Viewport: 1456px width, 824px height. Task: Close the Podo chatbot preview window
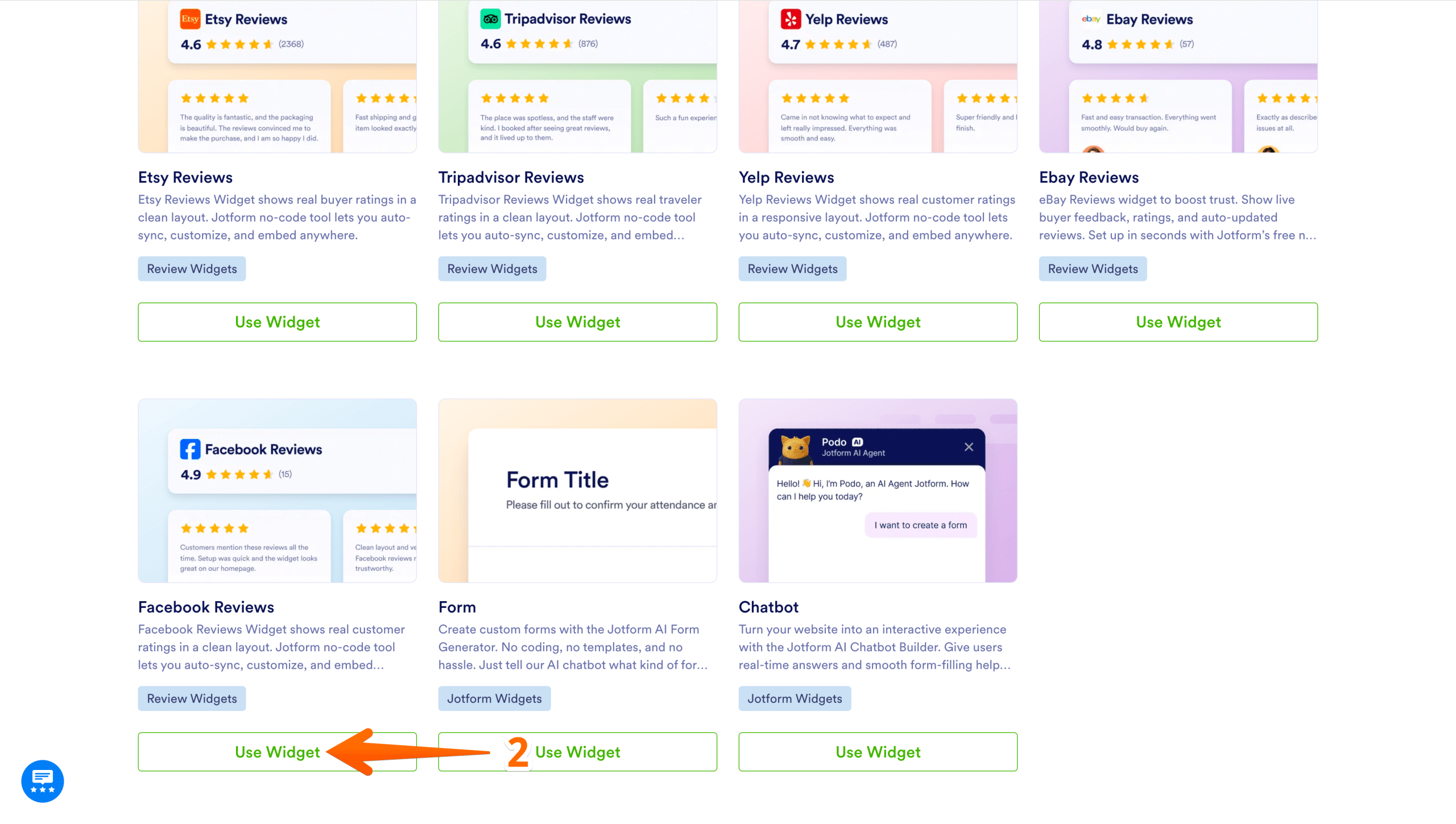[x=969, y=447]
